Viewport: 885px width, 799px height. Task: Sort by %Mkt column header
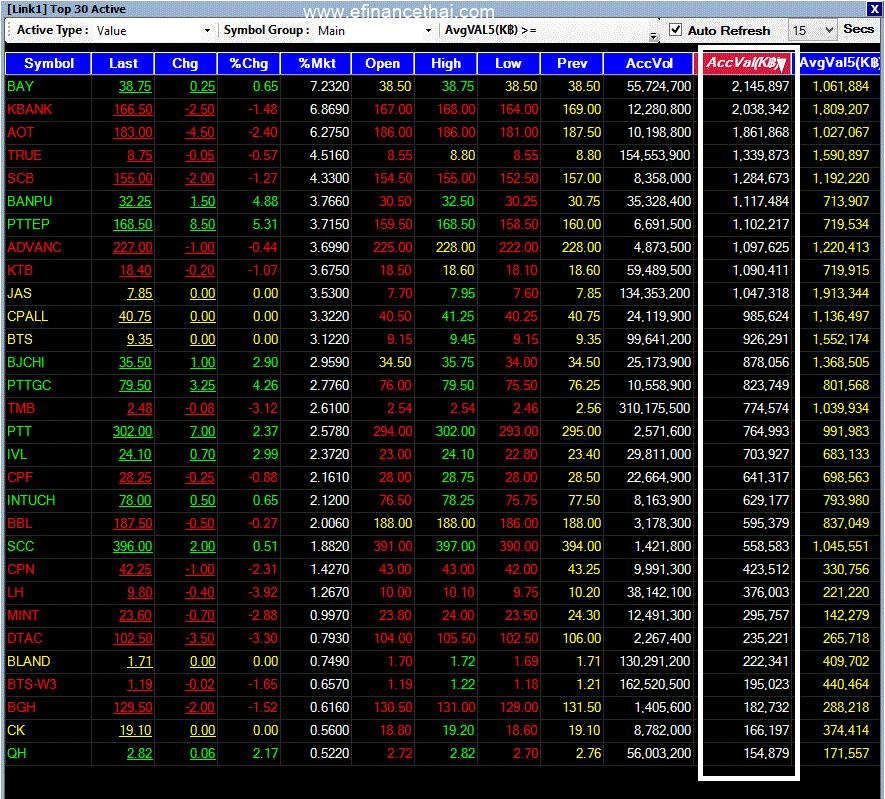(x=316, y=63)
